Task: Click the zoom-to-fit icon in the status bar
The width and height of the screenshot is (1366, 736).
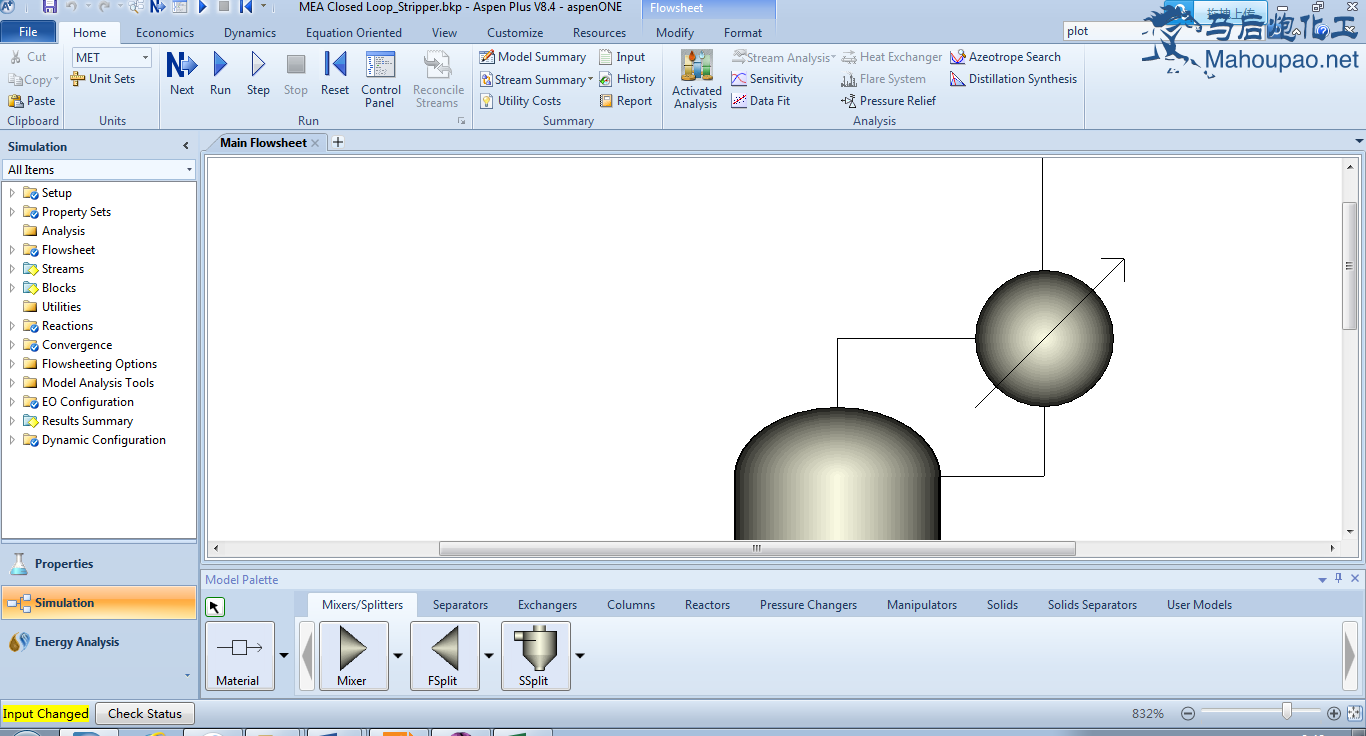Action: 1354,713
